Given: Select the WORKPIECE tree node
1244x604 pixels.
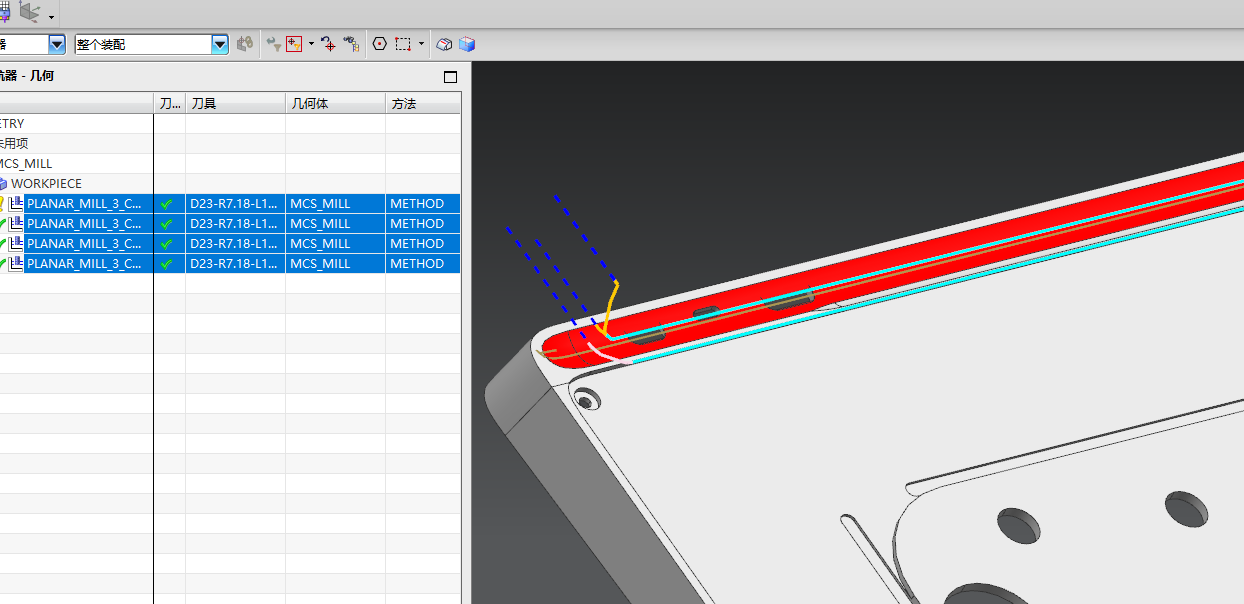Looking at the screenshot, I should point(46,183).
